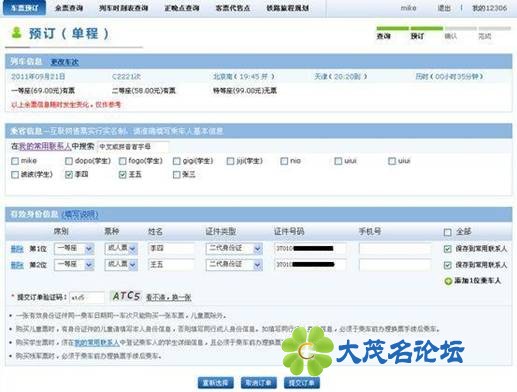Tick the 张三 contact checkbox
The width and height of the screenshot is (517, 392).
coord(177,175)
